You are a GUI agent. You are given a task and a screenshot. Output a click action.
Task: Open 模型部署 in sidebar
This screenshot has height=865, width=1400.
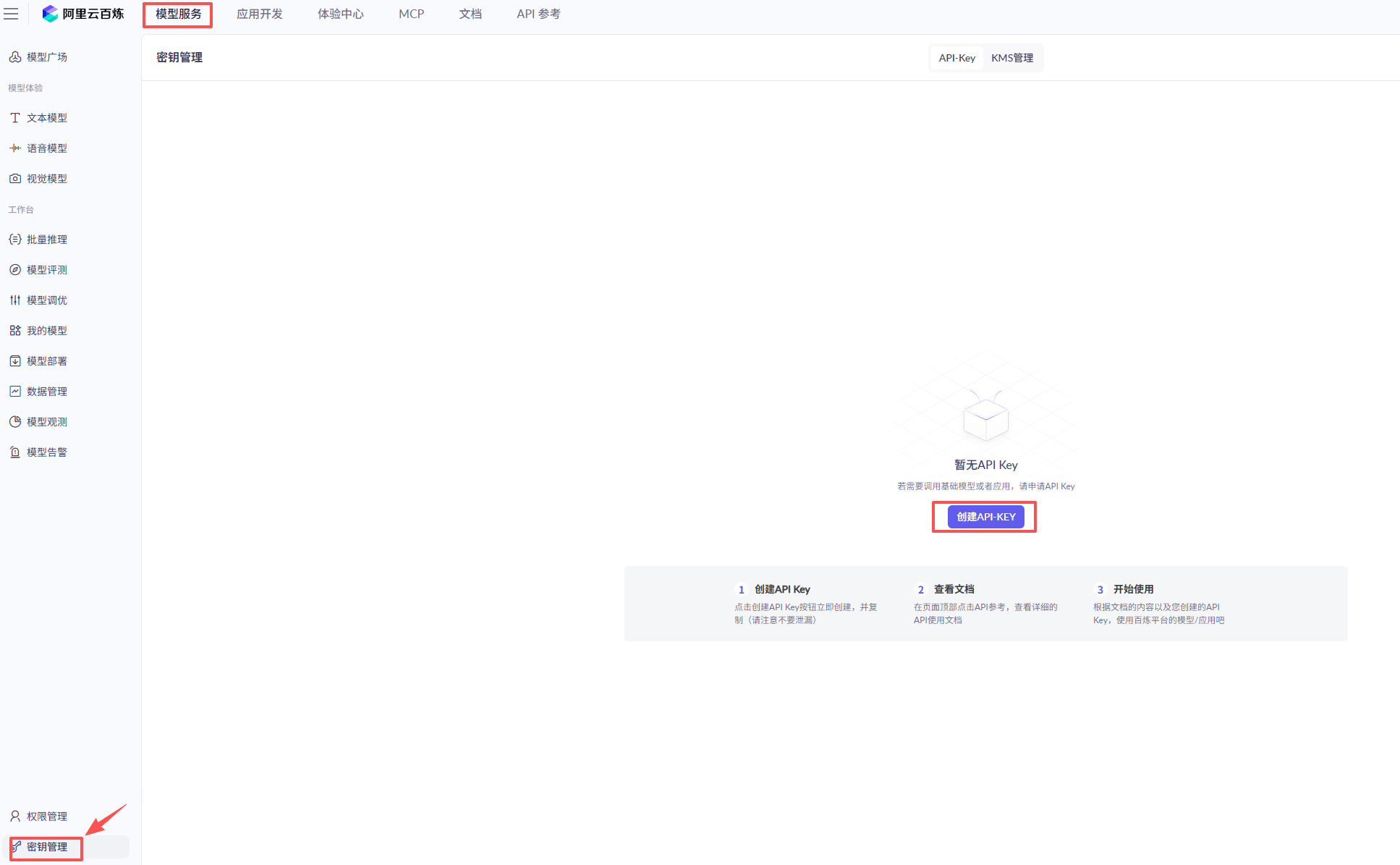(46, 361)
